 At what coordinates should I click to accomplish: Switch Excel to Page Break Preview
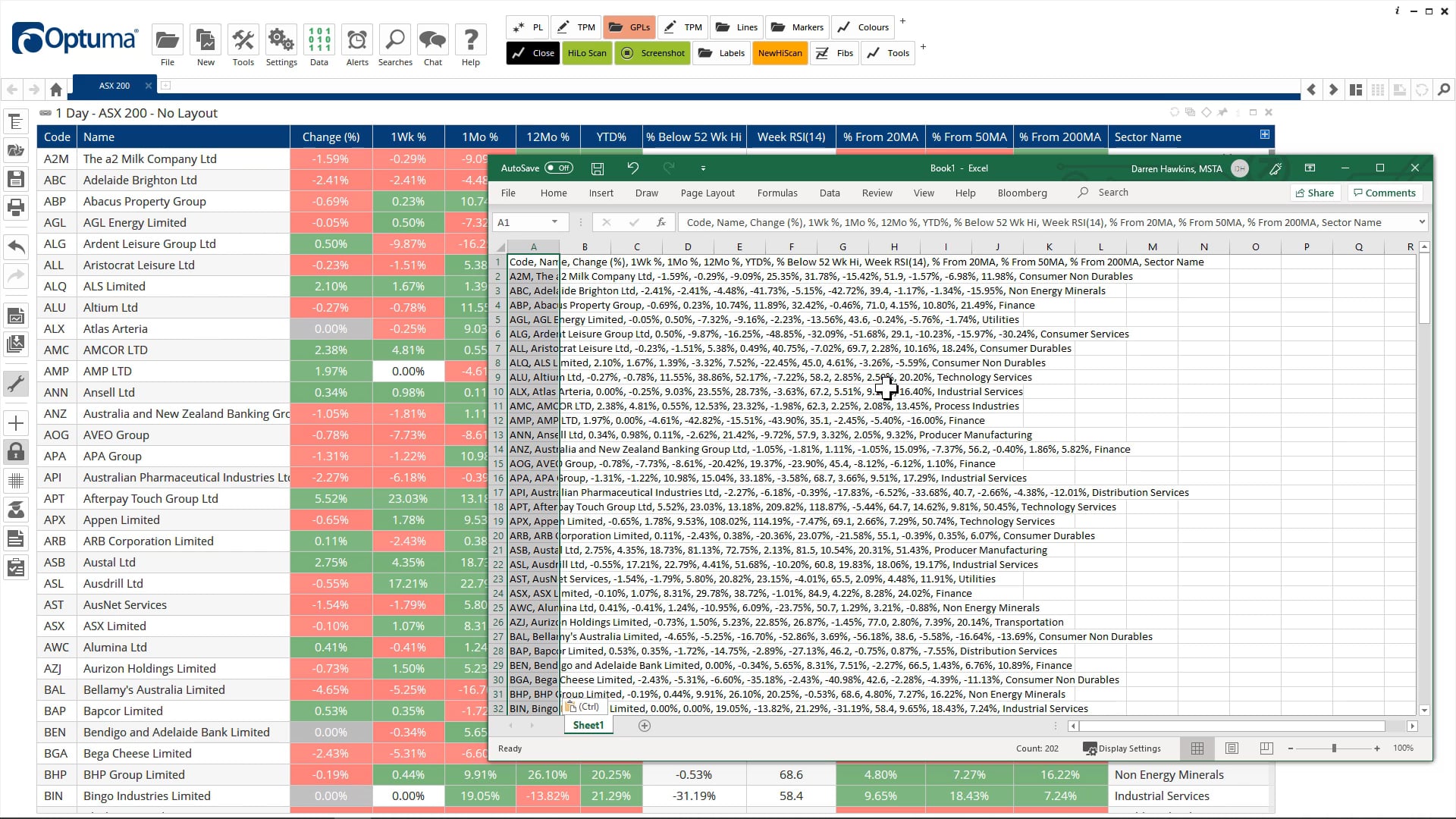[x=1266, y=748]
